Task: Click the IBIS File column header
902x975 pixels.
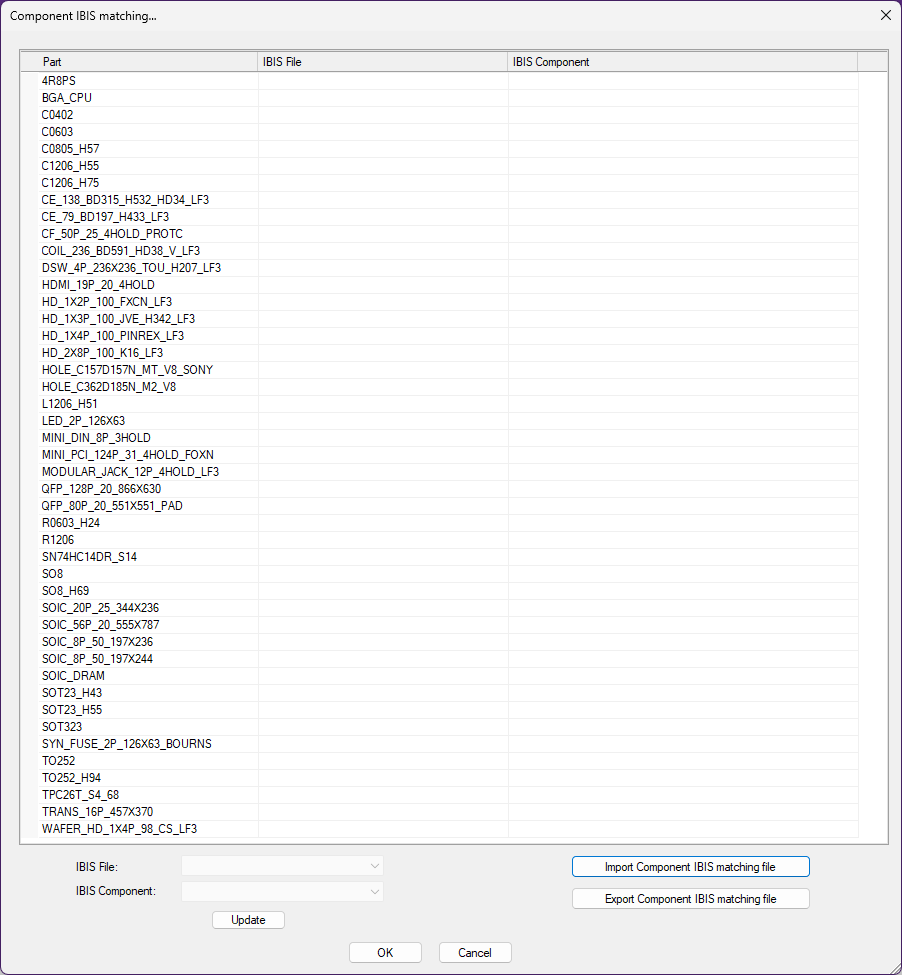Action: pos(382,62)
